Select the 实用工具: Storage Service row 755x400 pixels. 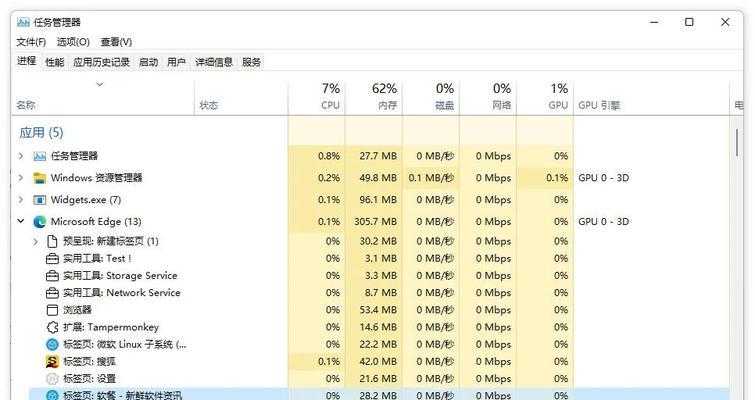tap(379, 276)
